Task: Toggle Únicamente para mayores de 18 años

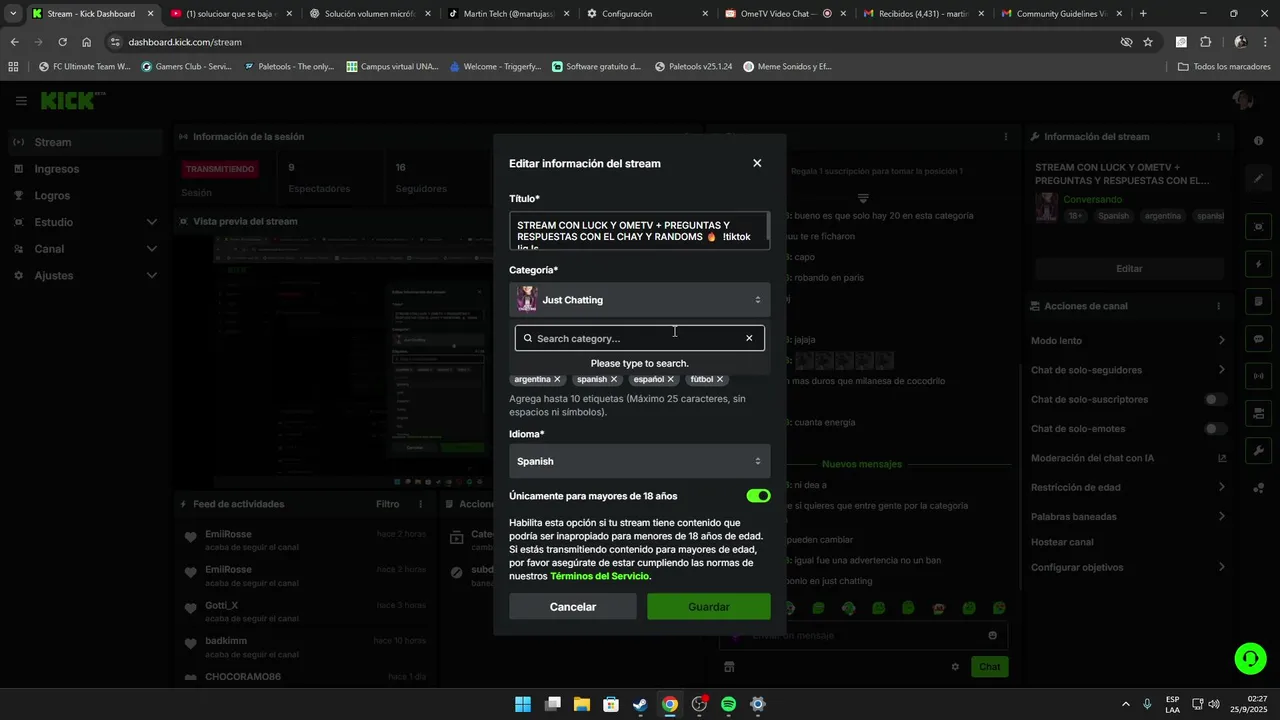Action: (x=758, y=496)
